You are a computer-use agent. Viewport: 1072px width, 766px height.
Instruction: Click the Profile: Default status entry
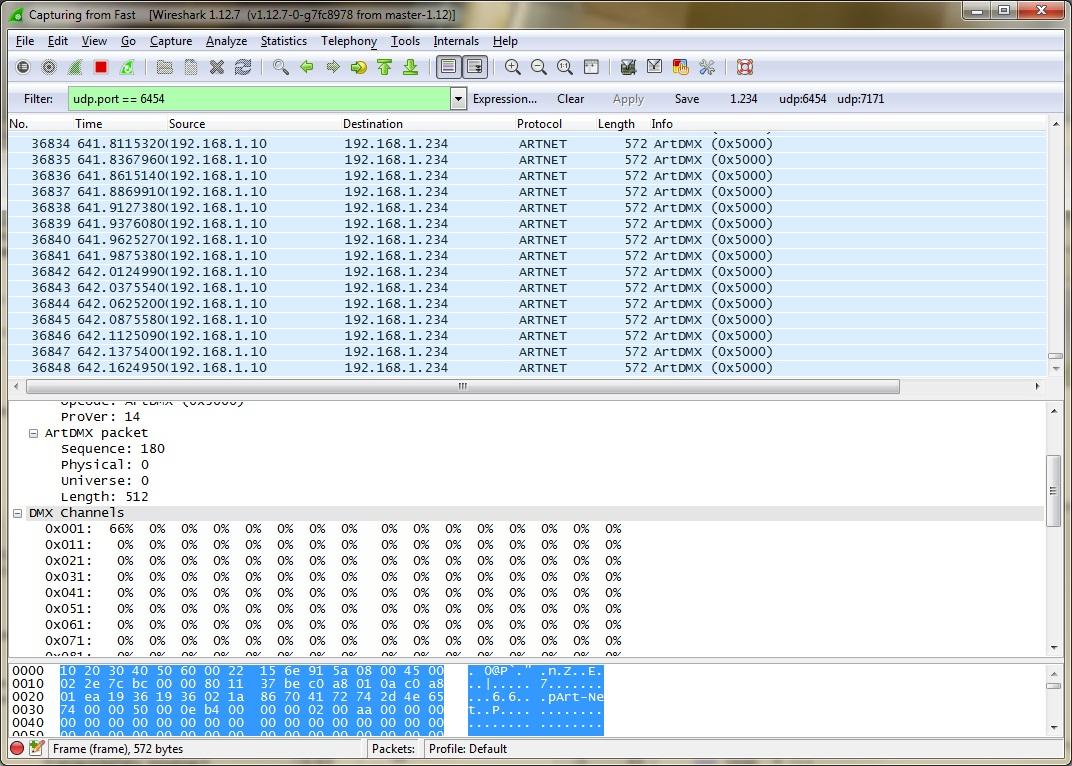[x=468, y=749]
